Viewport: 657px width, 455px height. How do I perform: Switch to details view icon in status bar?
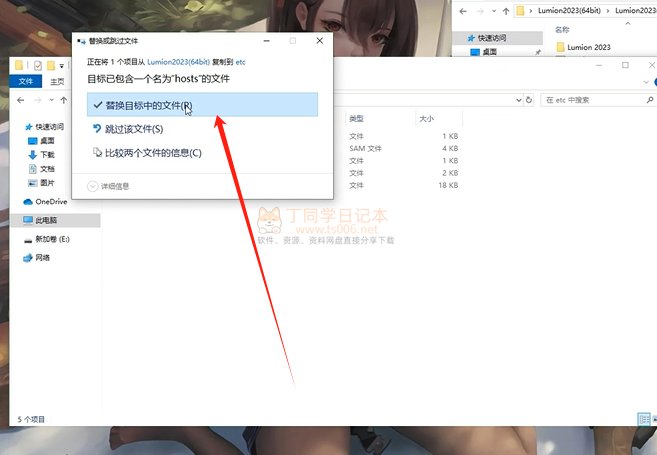coord(644,419)
